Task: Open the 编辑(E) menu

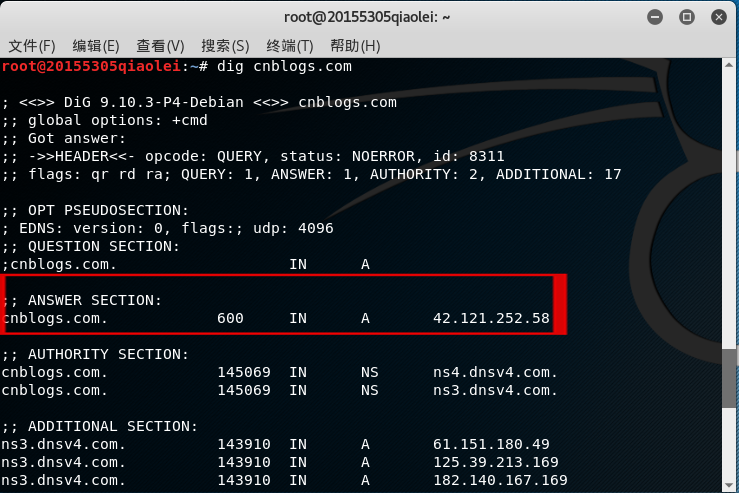Action: [x=96, y=46]
